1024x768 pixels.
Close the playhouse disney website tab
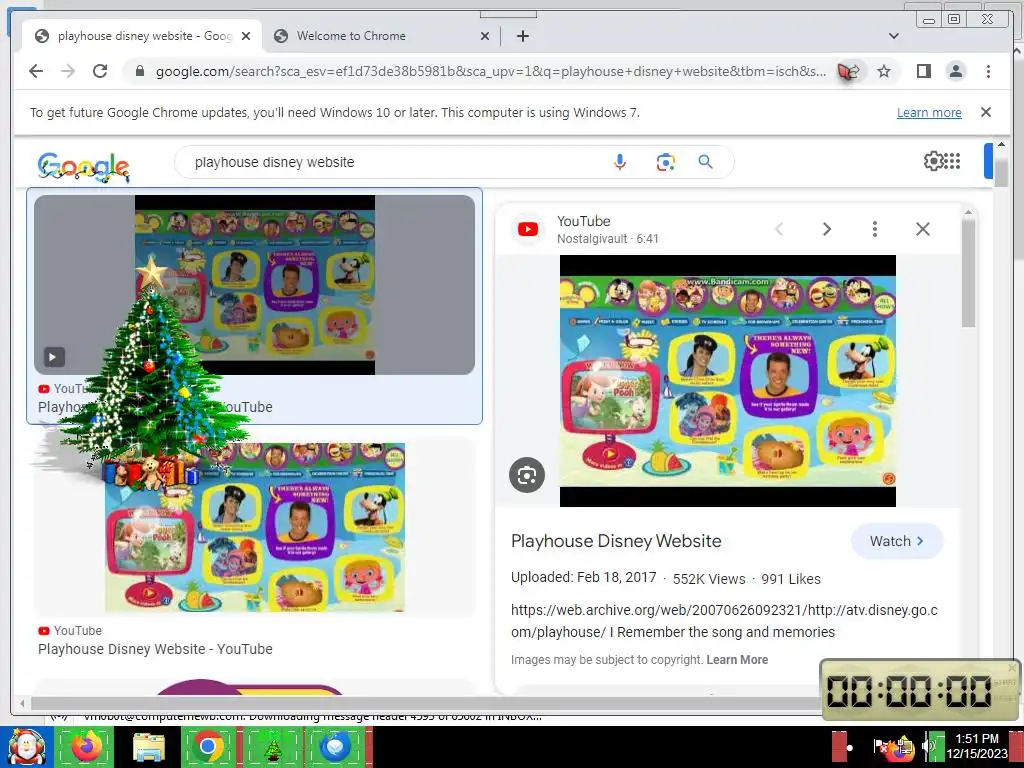coord(246,37)
